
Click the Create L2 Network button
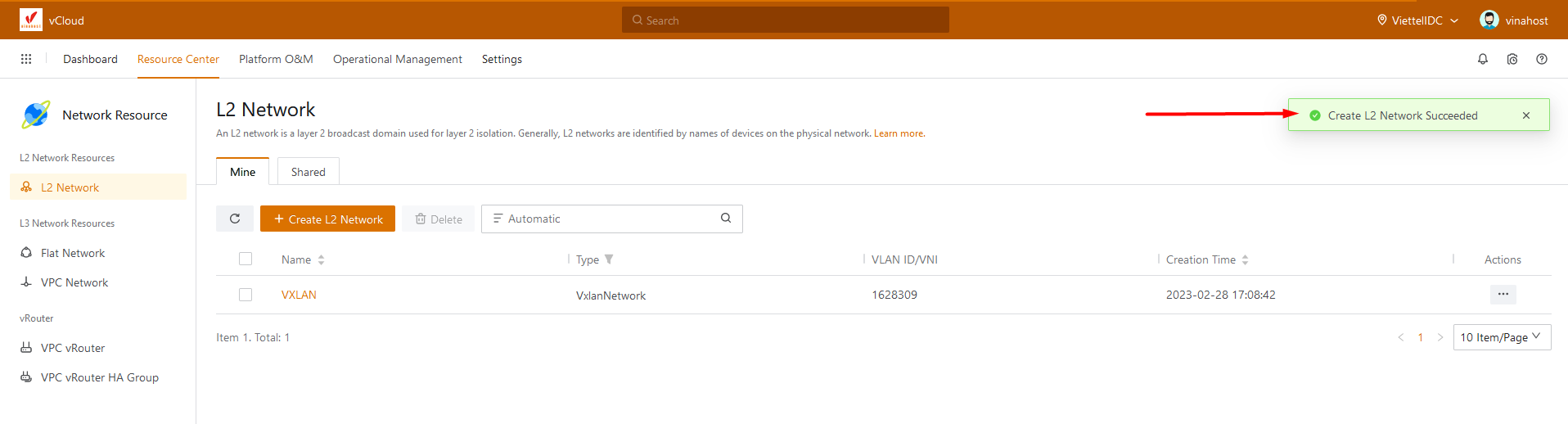click(327, 219)
